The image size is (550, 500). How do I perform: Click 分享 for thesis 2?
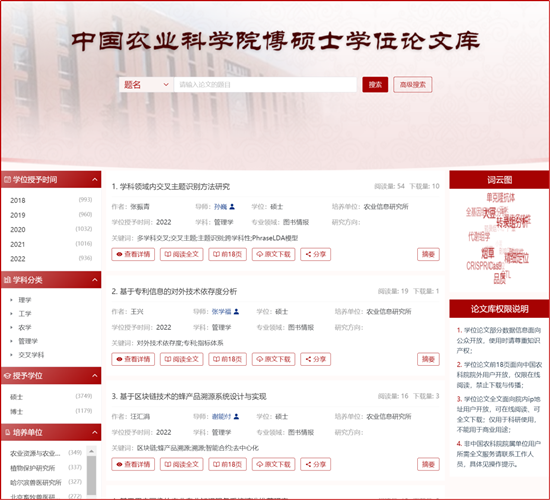click(x=316, y=359)
